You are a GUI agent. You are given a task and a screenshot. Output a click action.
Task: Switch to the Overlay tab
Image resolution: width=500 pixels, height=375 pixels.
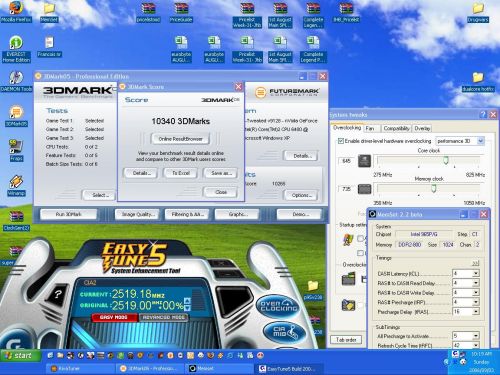[422, 128]
